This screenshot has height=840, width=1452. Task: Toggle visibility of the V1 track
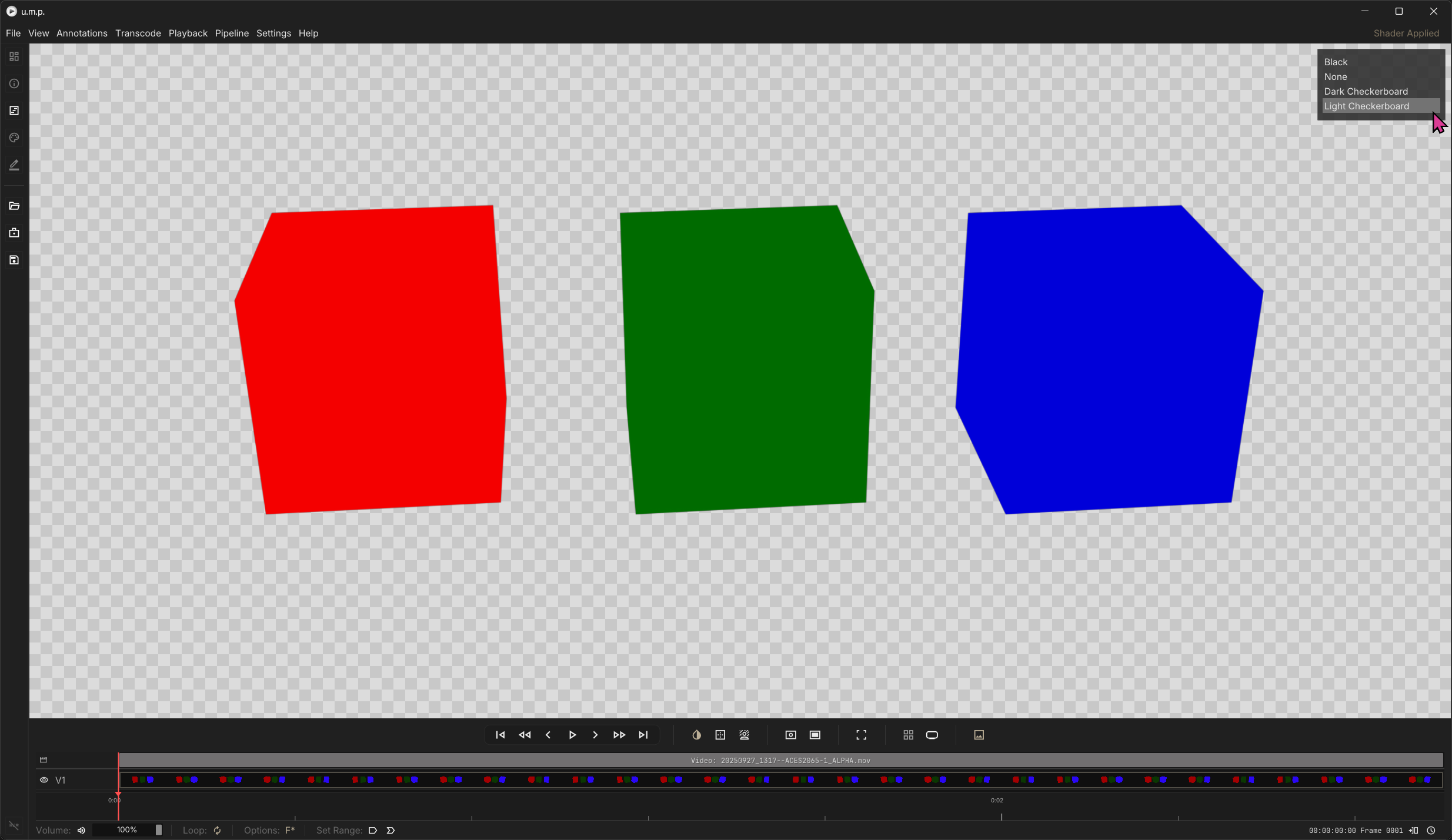(43, 779)
